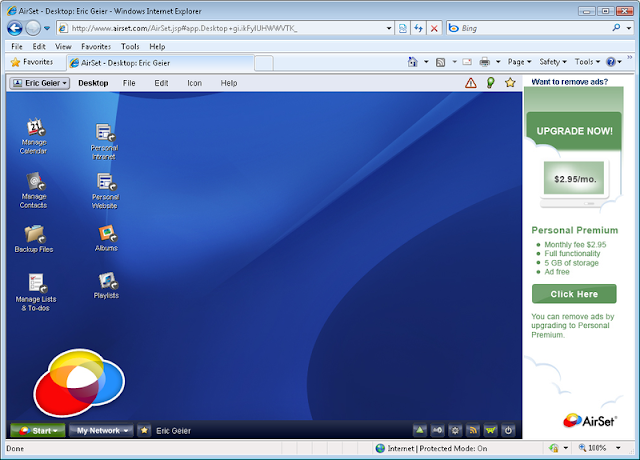
Task: Click the Print icon in IE command bar
Action: pyautogui.click(x=484, y=62)
